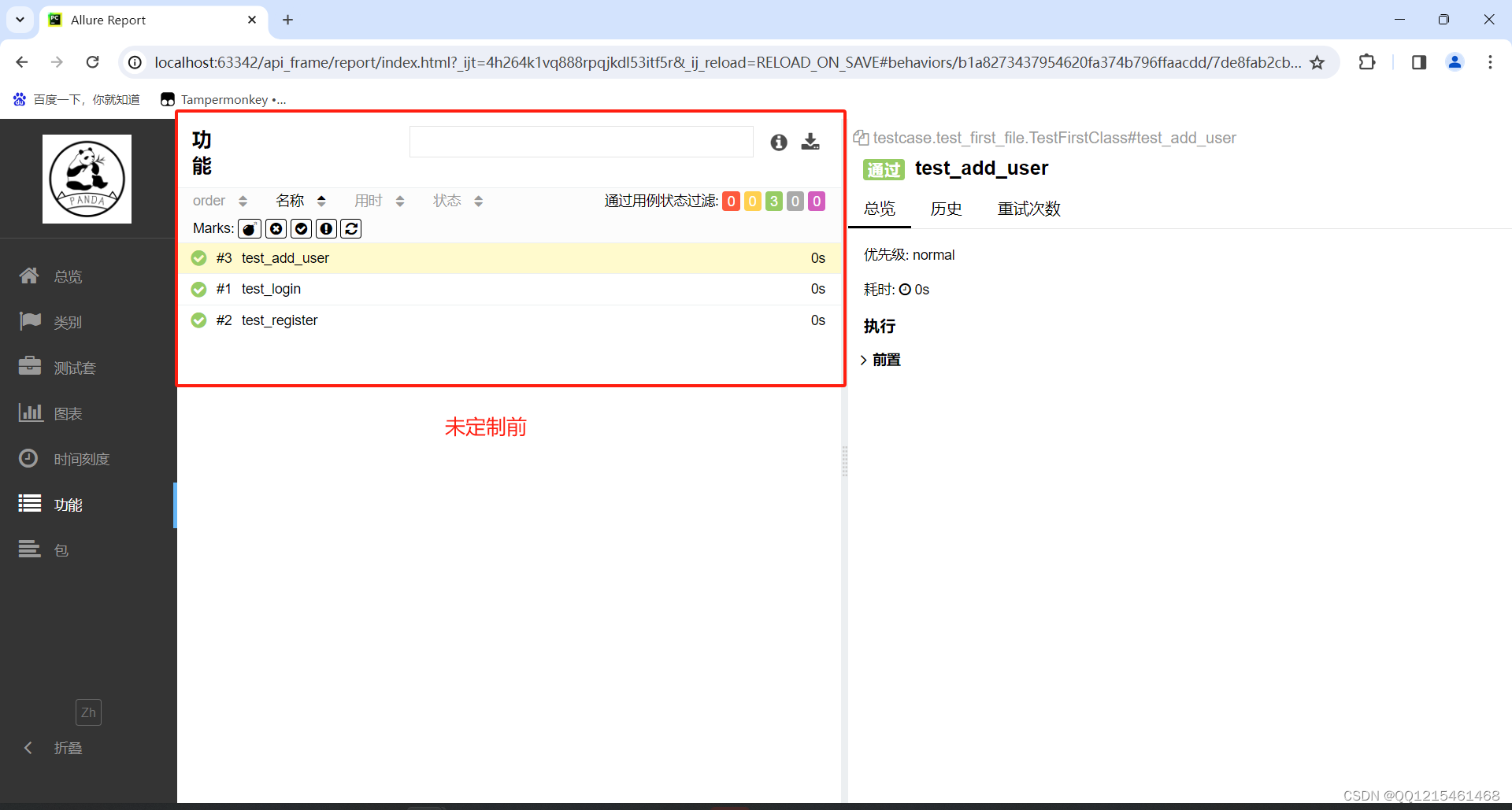Click the bar chart icon
This screenshot has width=1512, height=810.
[31, 412]
